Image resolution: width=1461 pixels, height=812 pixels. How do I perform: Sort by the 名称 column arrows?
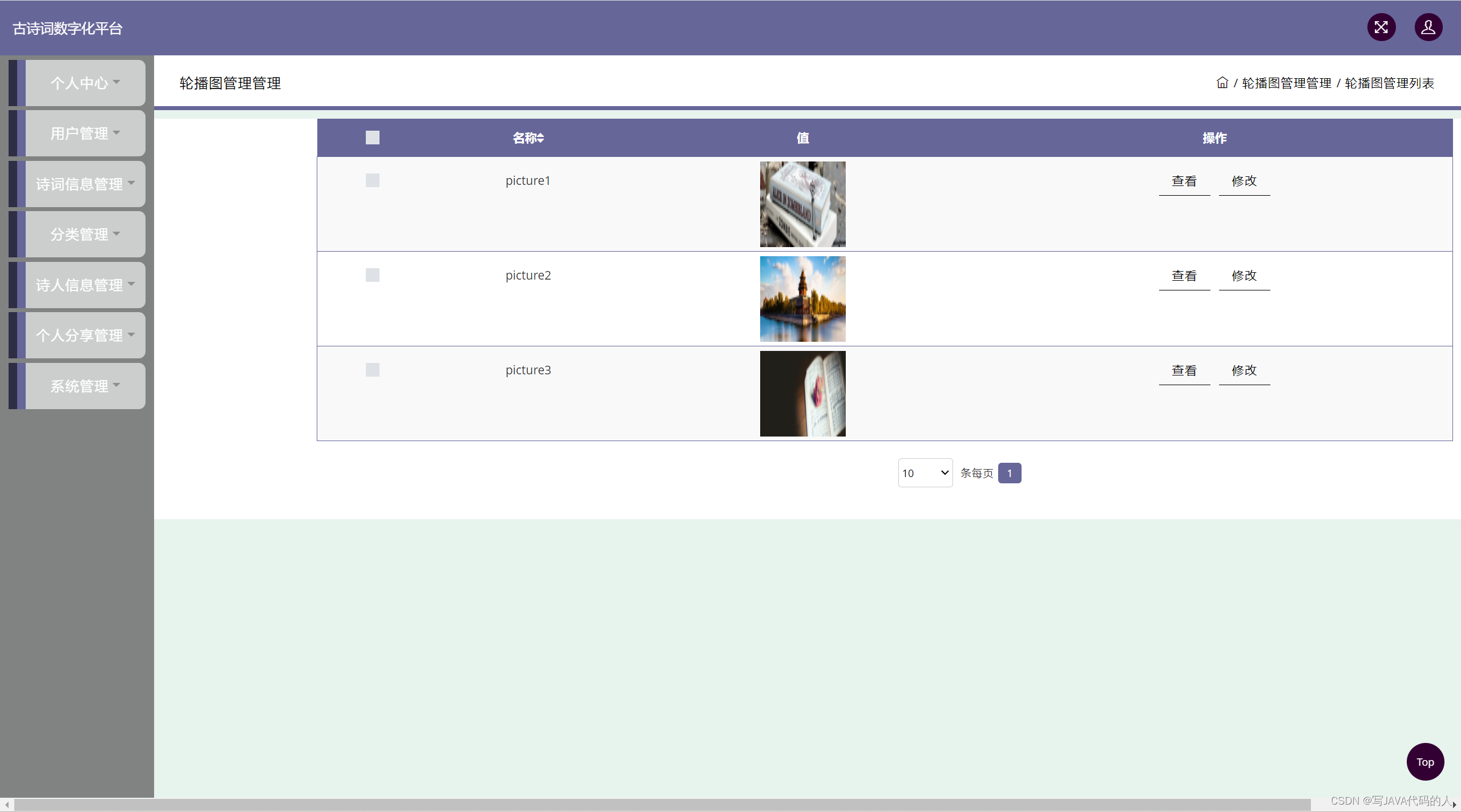pos(540,138)
